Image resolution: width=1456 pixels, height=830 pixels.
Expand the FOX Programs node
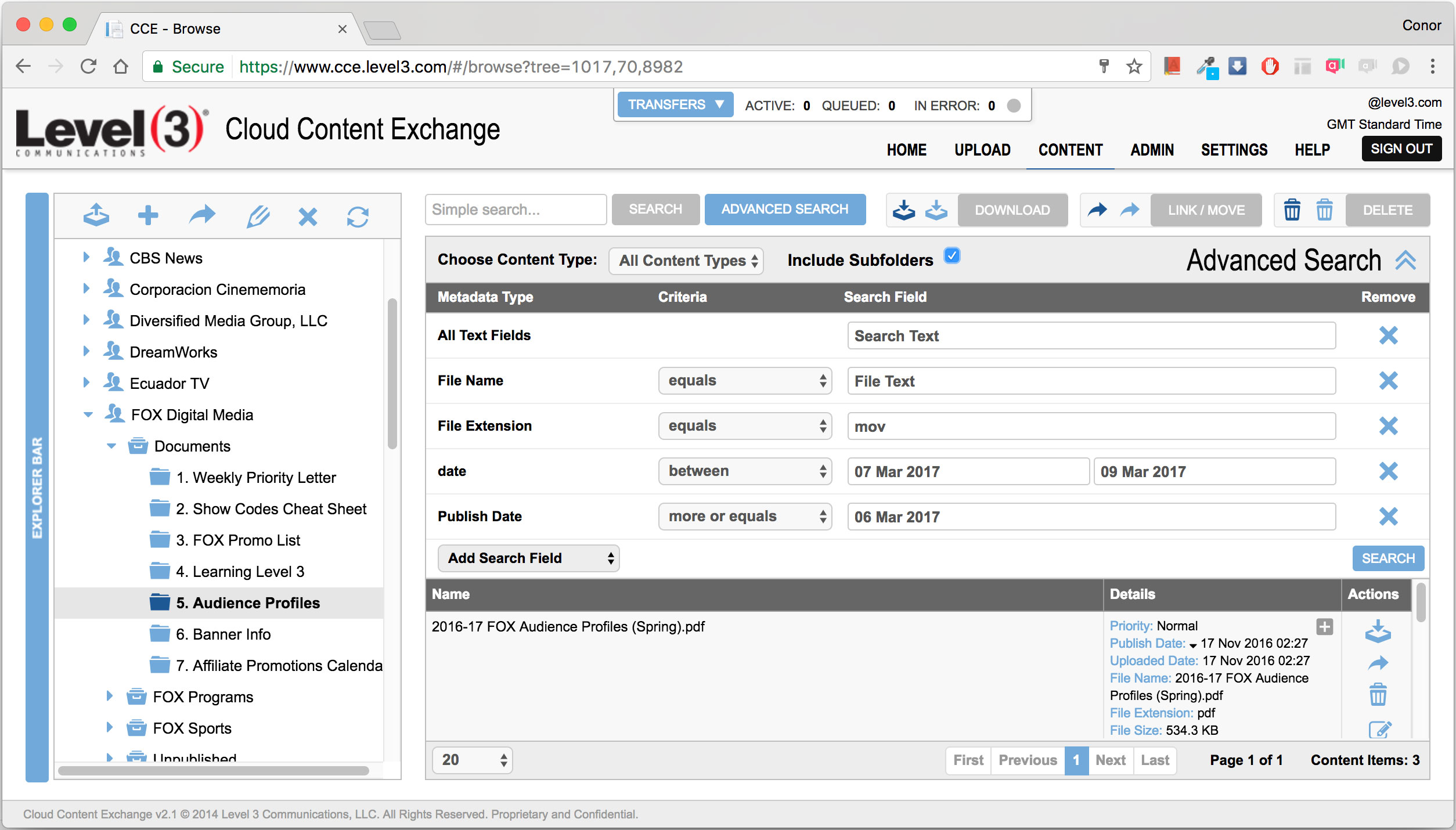tap(109, 696)
